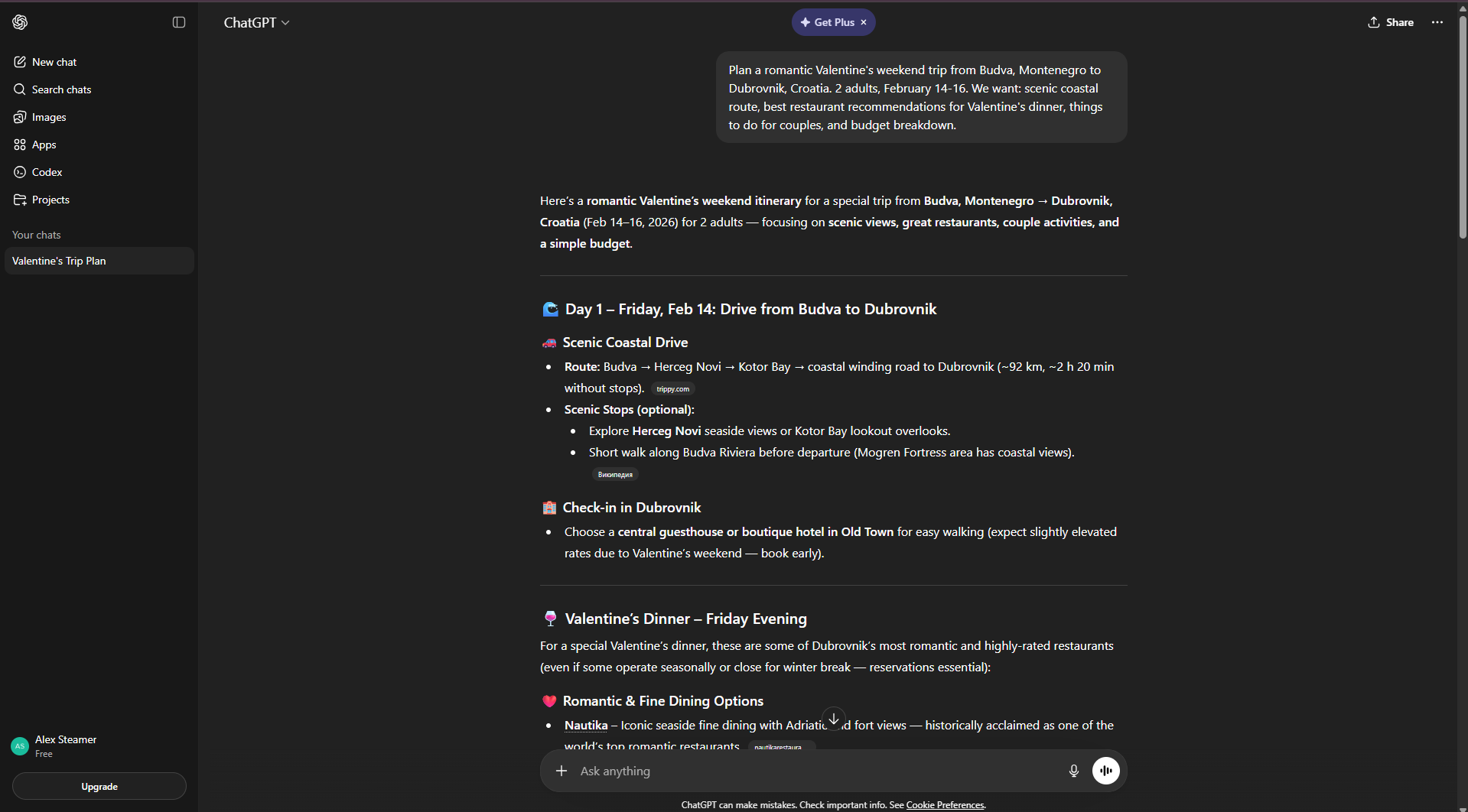Start voice mode with waveform button
This screenshot has height=812, width=1468.
pyautogui.click(x=1105, y=771)
